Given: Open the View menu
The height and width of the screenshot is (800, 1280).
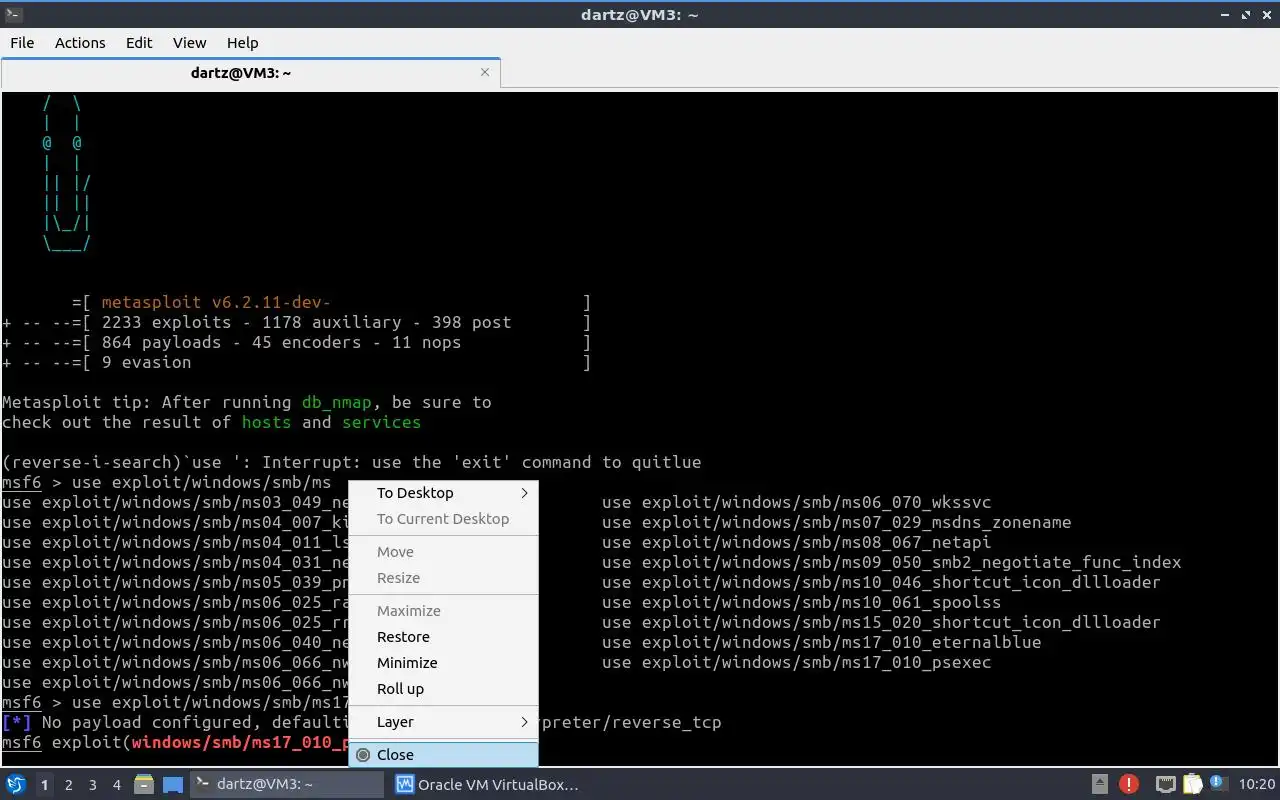Looking at the screenshot, I should [189, 42].
